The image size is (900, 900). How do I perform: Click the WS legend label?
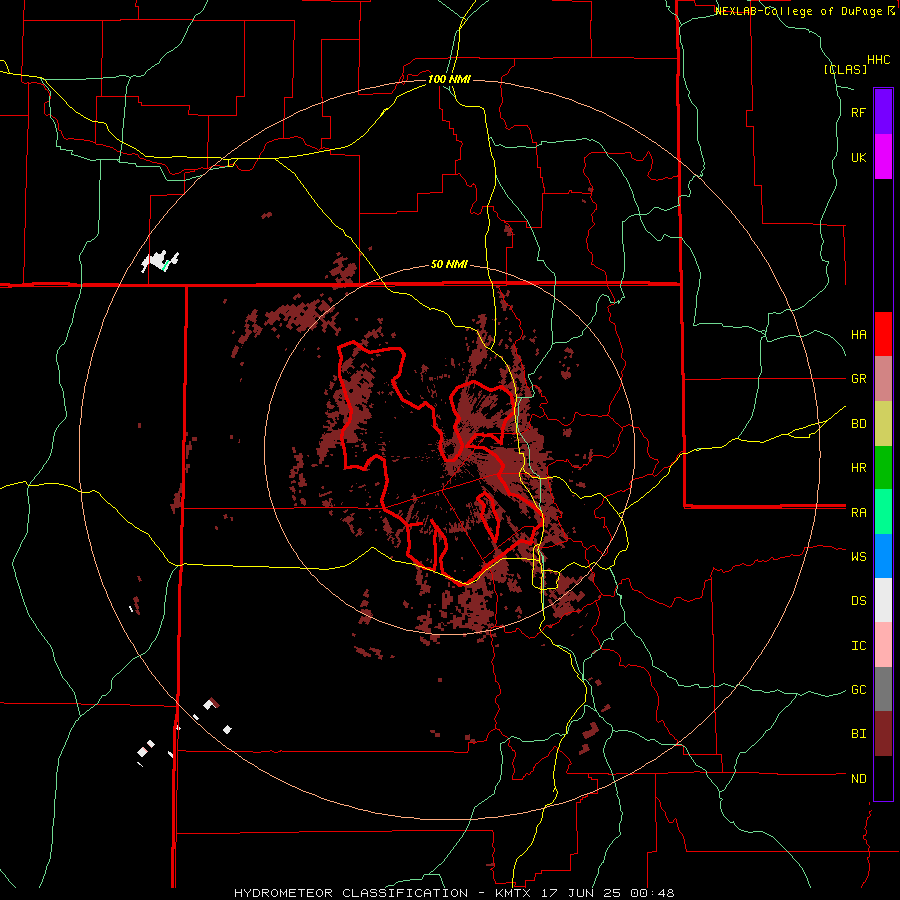(x=859, y=557)
